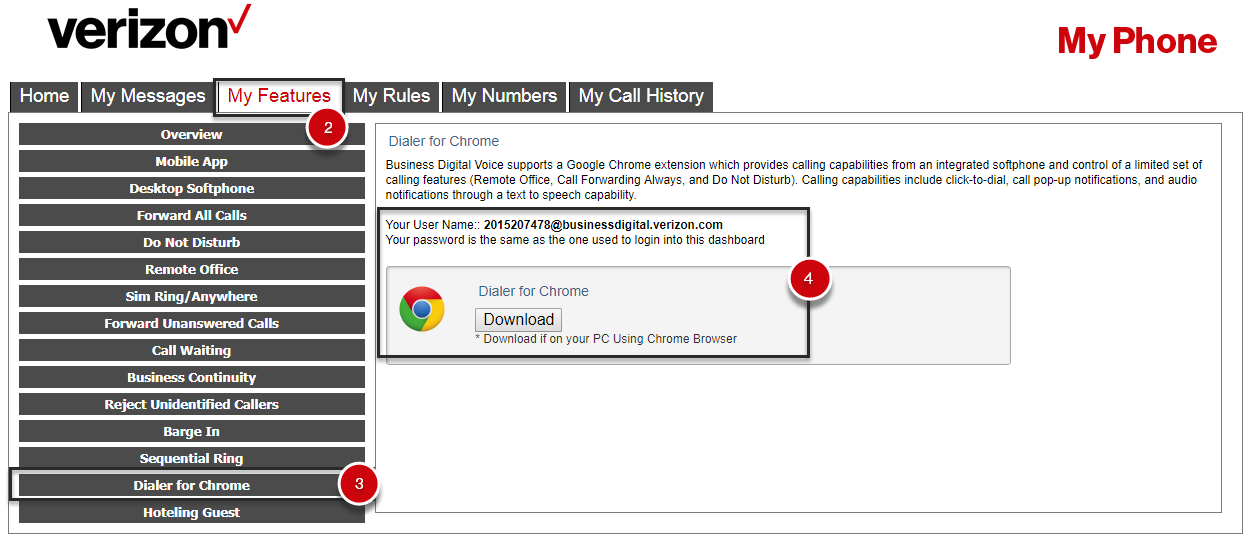Click the Download button for Dialer
The height and width of the screenshot is (542, 1251).
coord(518,320)
